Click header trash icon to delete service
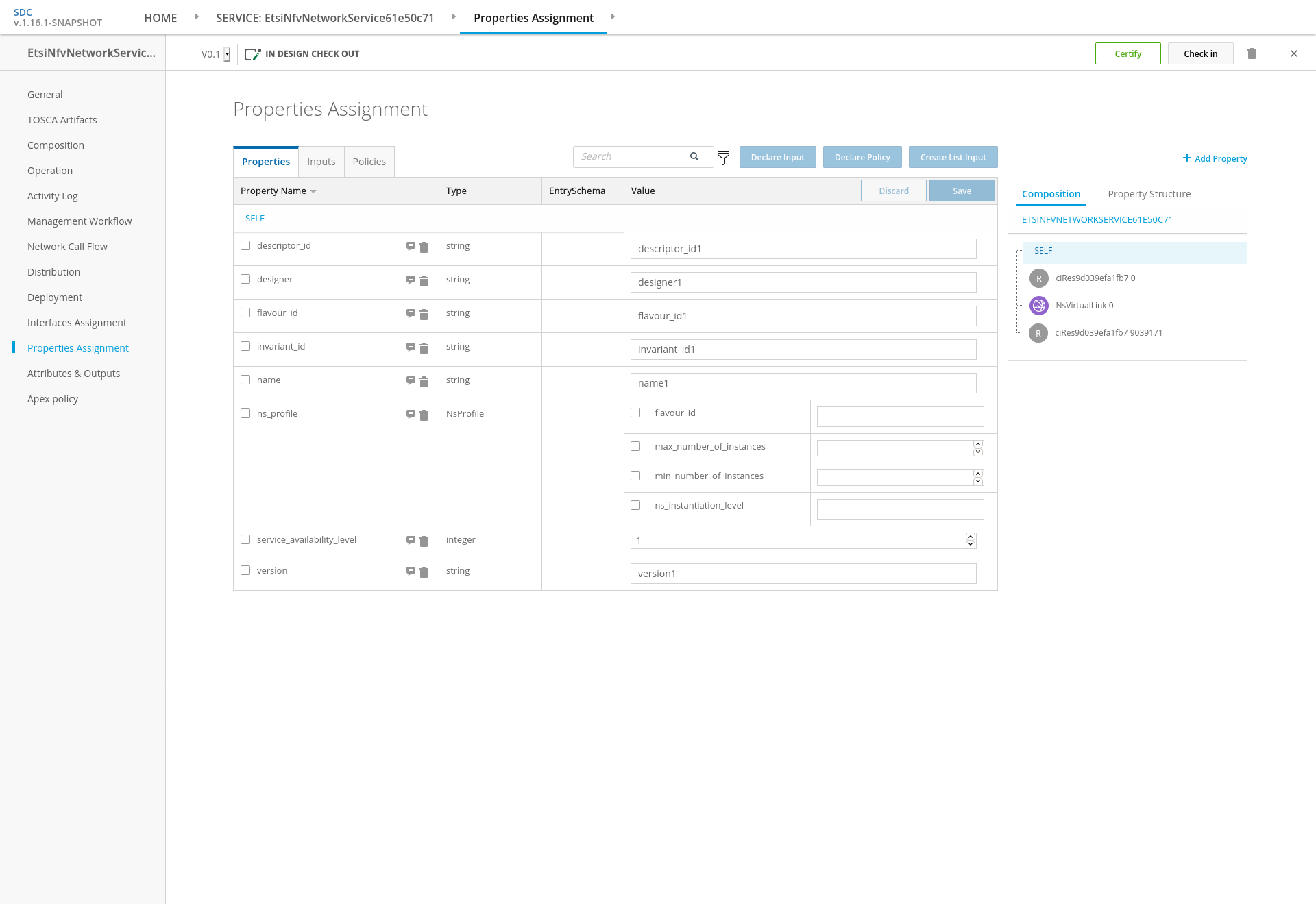Viewport: 1316px width, 904px height. click(x=1252, y=53)
